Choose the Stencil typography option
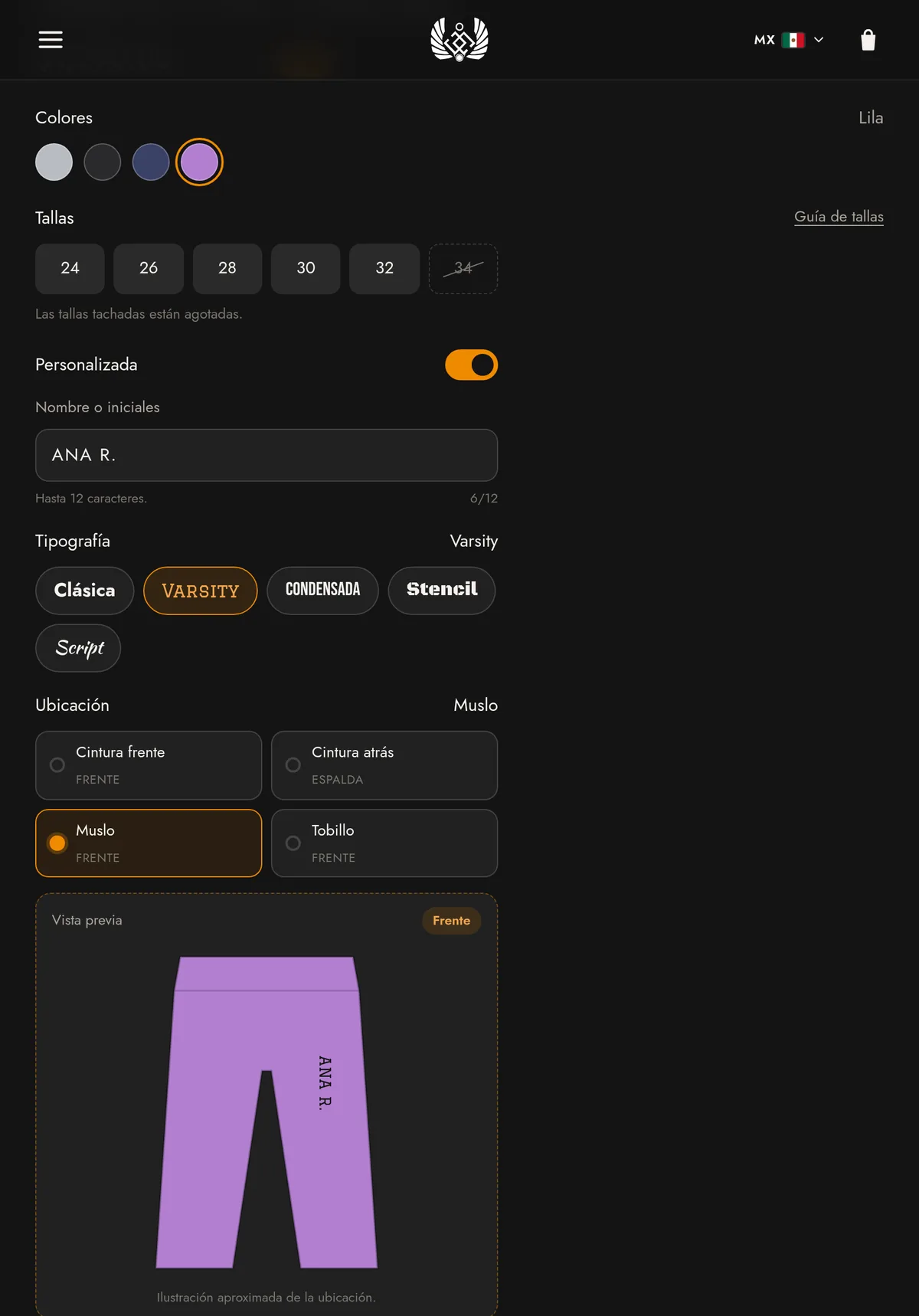919x1316 pixels. (x=442, y=591)
